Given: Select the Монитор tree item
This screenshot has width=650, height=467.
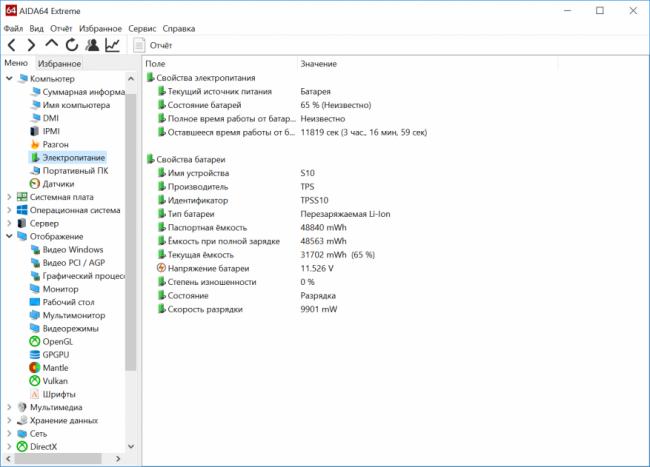Looking at the screenshot, I should (x=54, y=289).
